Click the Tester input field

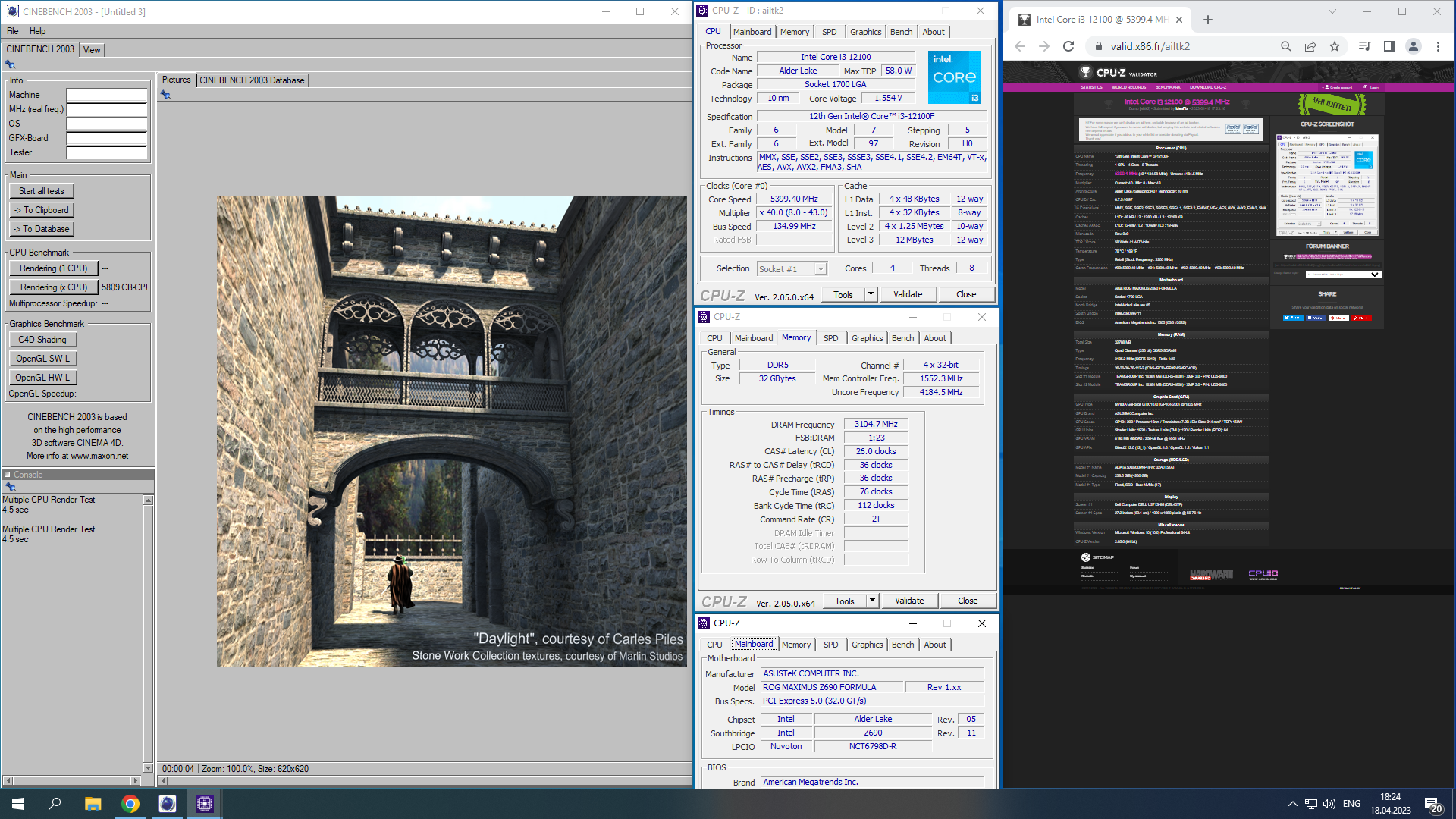106,152
